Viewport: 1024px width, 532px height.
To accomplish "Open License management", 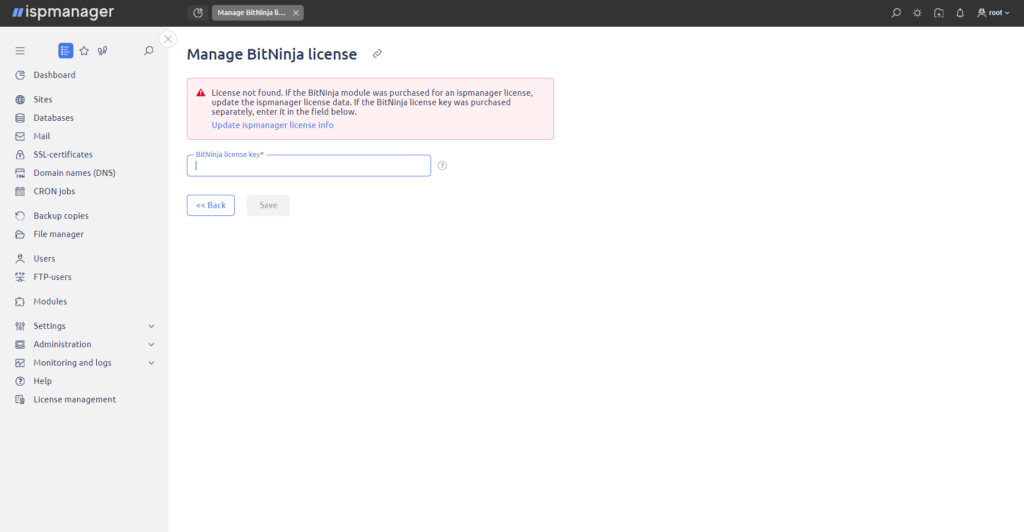I will [74, 399].
